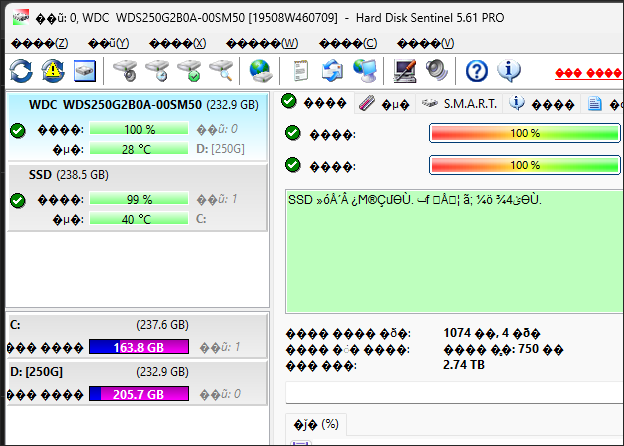Image resolution: width=624 pixels, height=446 pixels.
Task: Switch to the temperature tab with thermometer icon
Action: click(385, 104)
